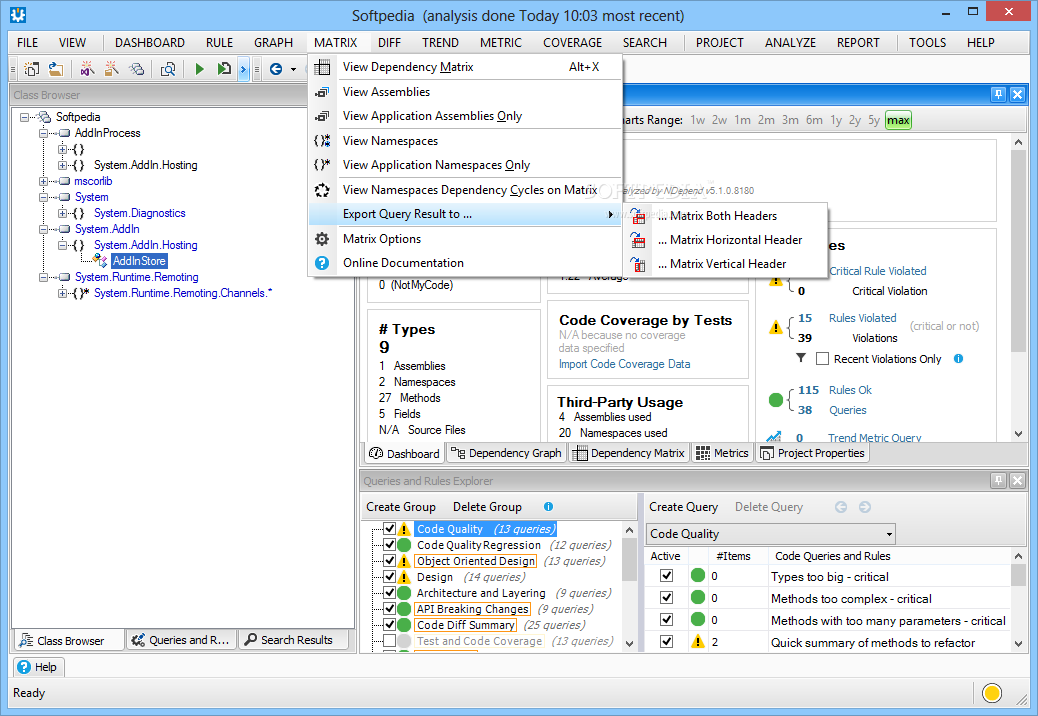The height and width of the screenshot is (716, 1038).
Task: Open the DASHBOARD menu
Action: click(150, 43)
